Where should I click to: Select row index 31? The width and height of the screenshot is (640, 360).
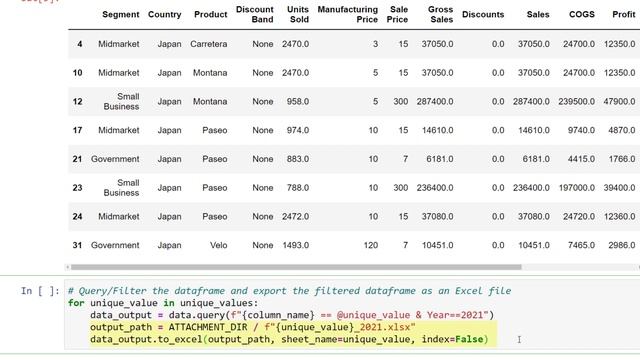click(x=78, y=245)
